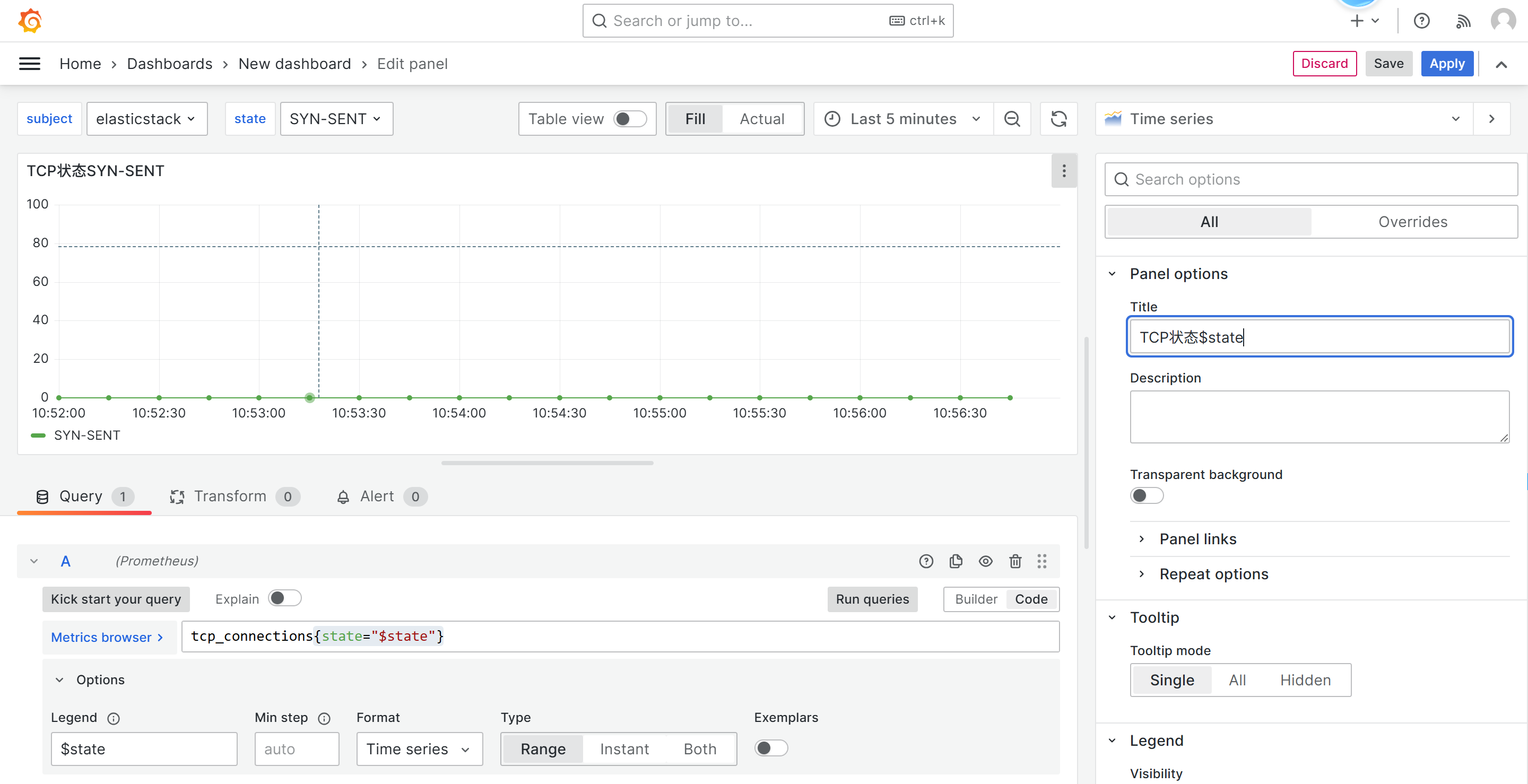Open the user profile avatar

coord(1503,21)
